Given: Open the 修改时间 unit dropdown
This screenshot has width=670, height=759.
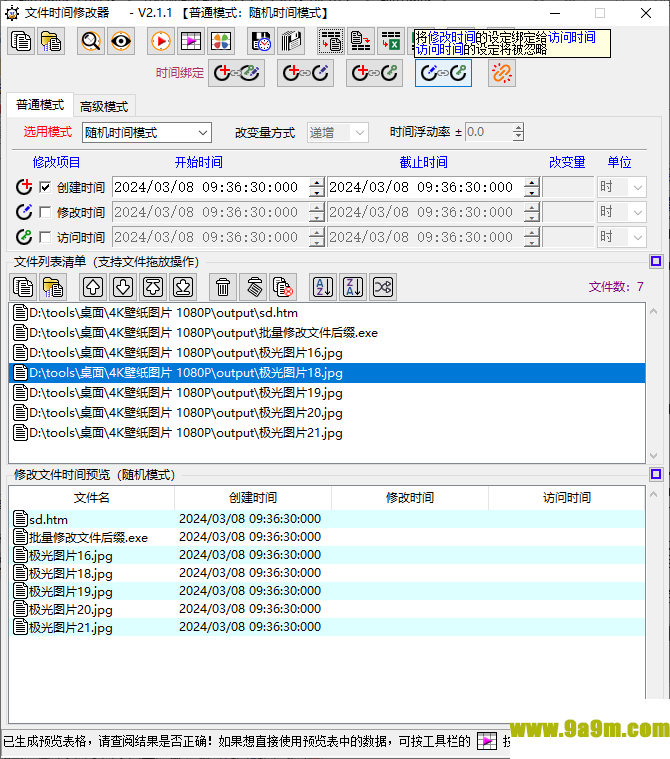Looking at the screenshot, I should click(622, 212).
